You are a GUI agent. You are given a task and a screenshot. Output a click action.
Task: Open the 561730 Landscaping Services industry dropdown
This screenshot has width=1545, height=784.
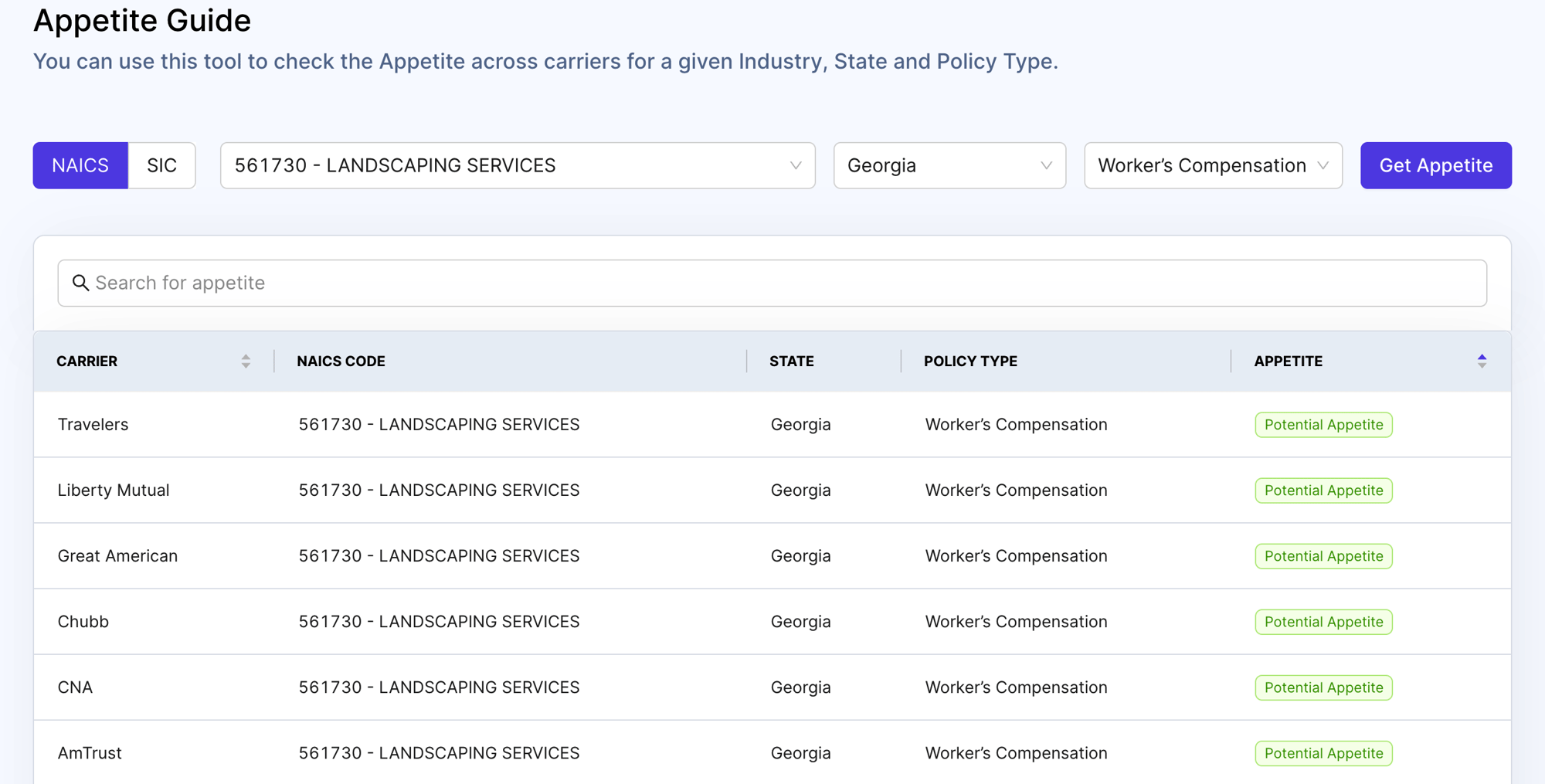pyautogui.click(x=518, y=165)
